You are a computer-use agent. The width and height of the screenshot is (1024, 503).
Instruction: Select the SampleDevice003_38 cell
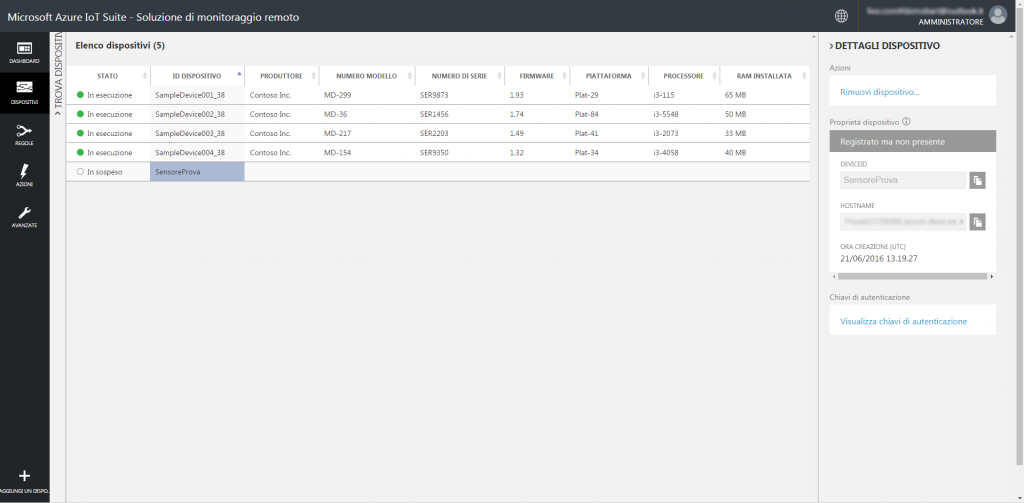197,133
